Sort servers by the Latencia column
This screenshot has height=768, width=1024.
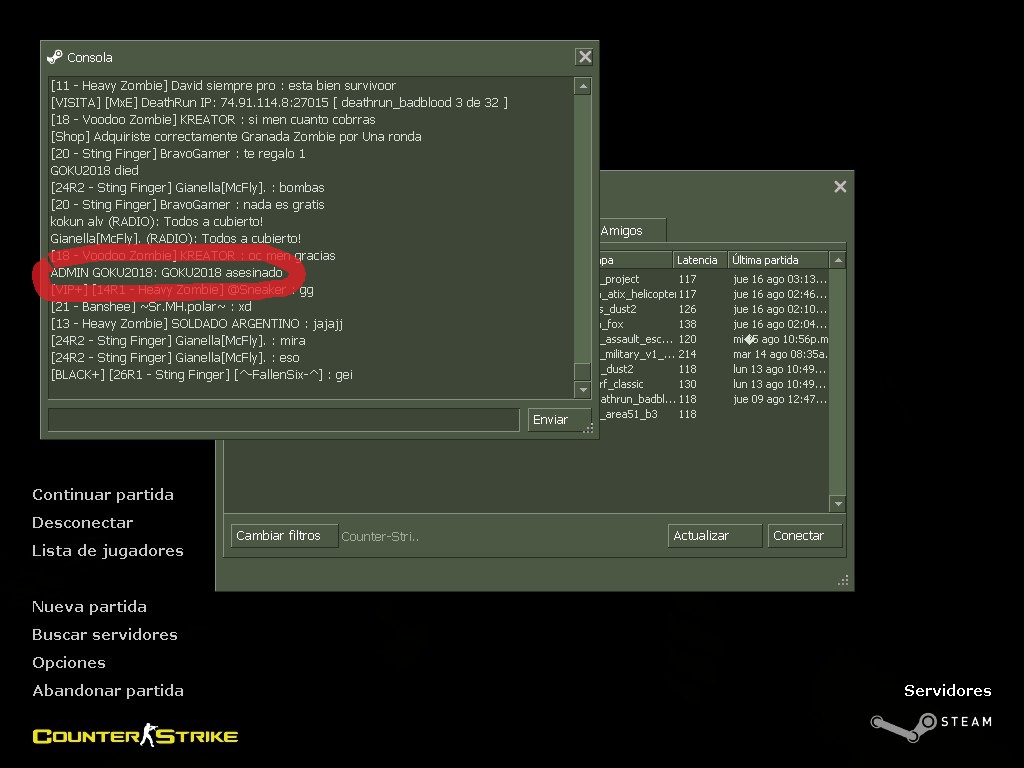pyautogui.click(x=699, y=260)
